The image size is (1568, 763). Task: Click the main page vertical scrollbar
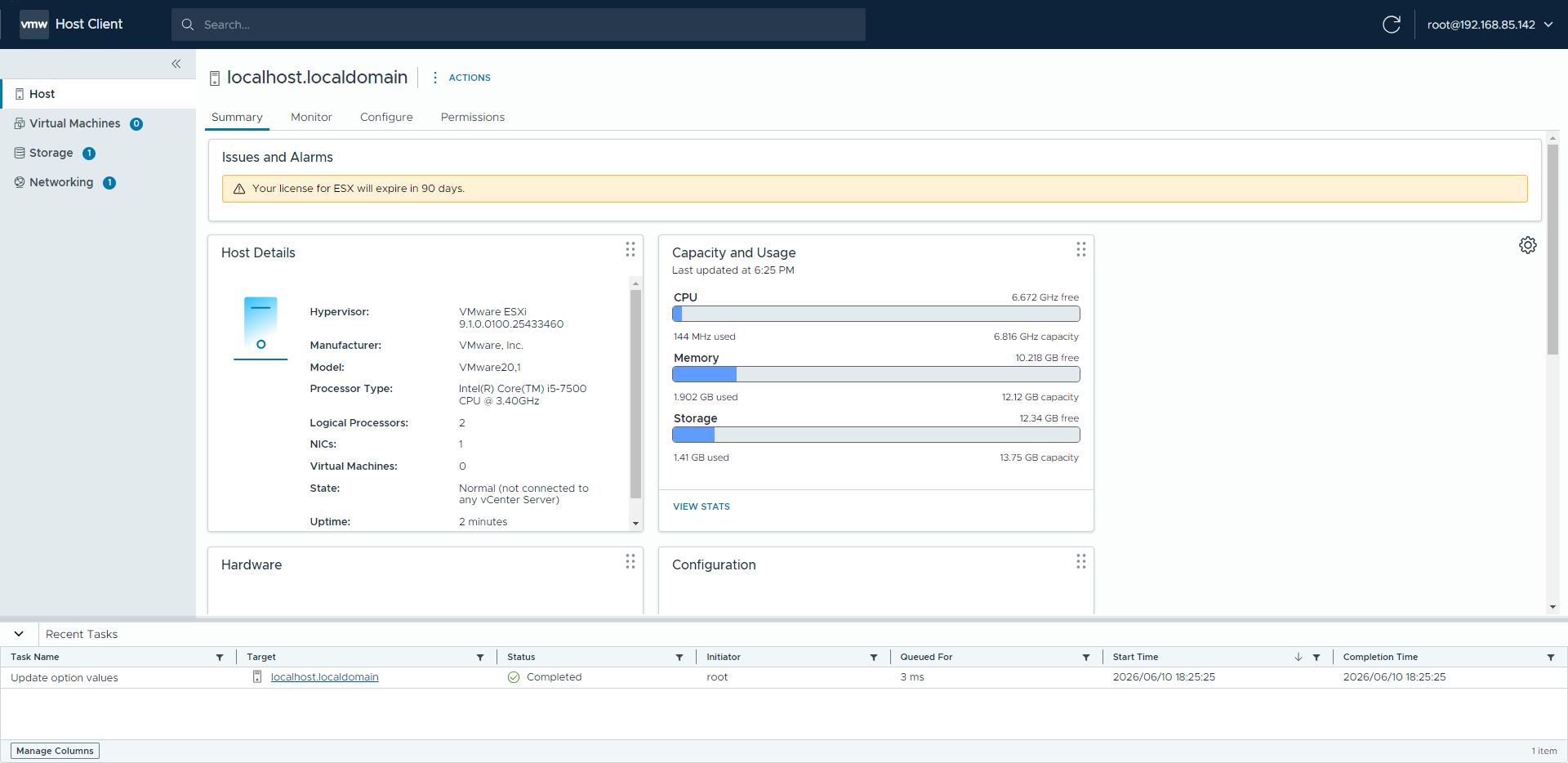point(1552,249)
